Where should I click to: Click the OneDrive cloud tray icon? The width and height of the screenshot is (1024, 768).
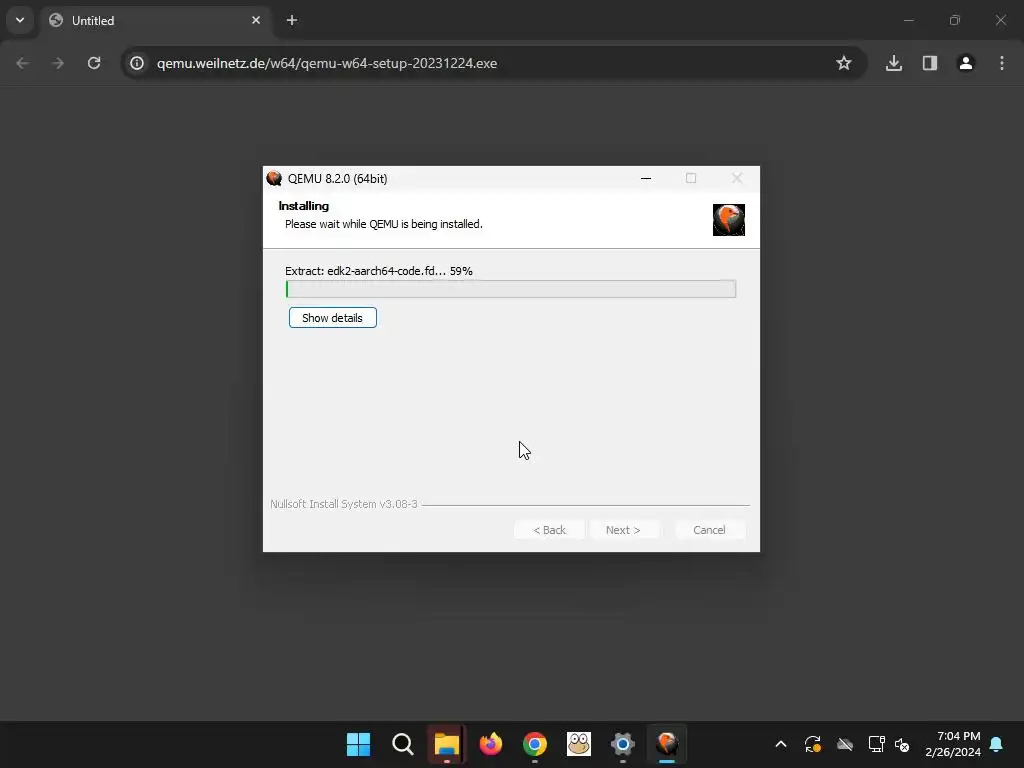[x=845, y=744]
